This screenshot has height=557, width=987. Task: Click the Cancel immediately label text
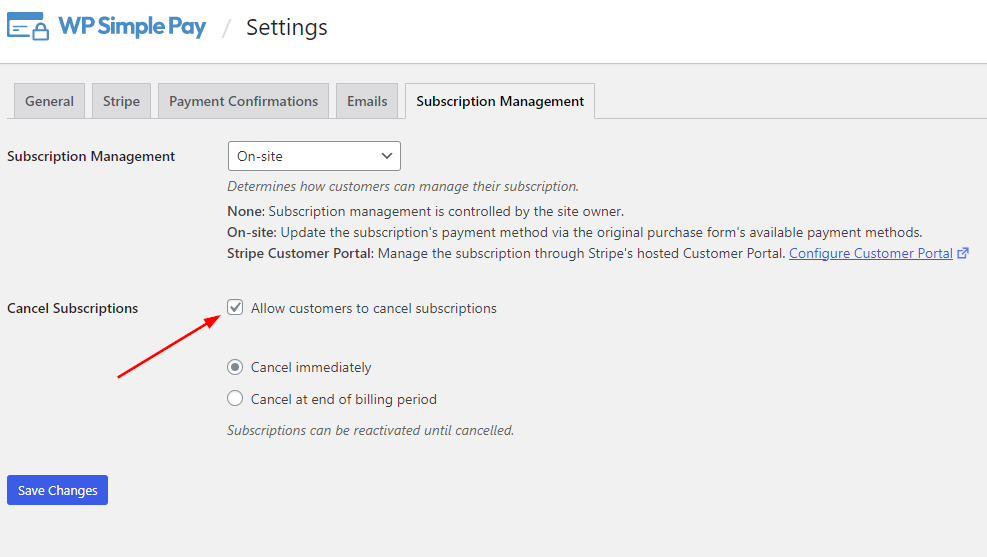tap(311, 367)
